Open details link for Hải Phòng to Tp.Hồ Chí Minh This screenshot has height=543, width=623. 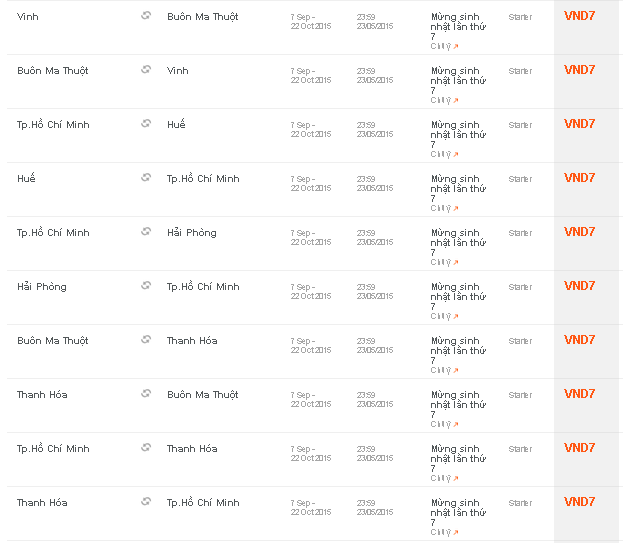(444, 316)
